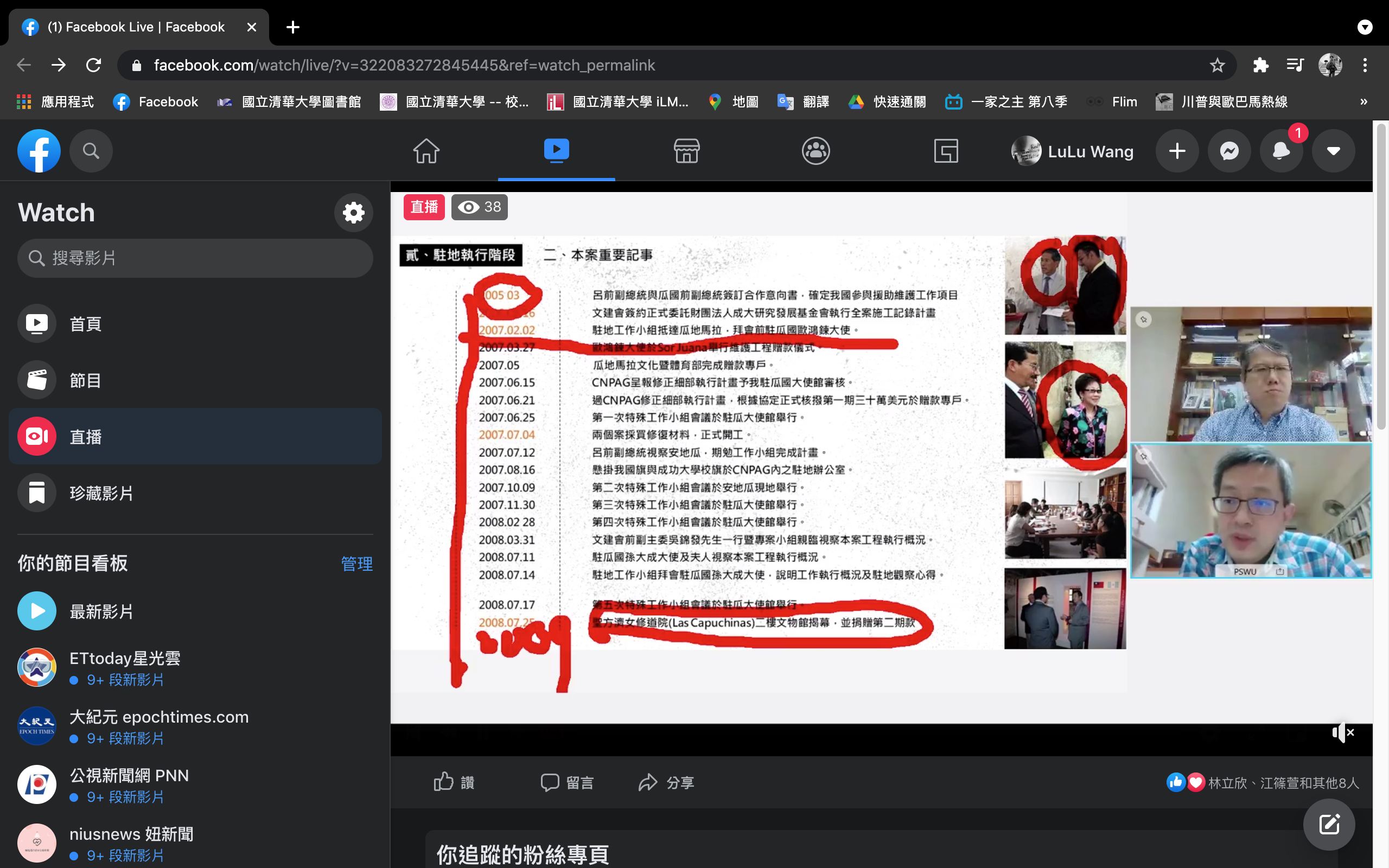Expand the hidden bookmarks chevron

tap(1363, 101)
